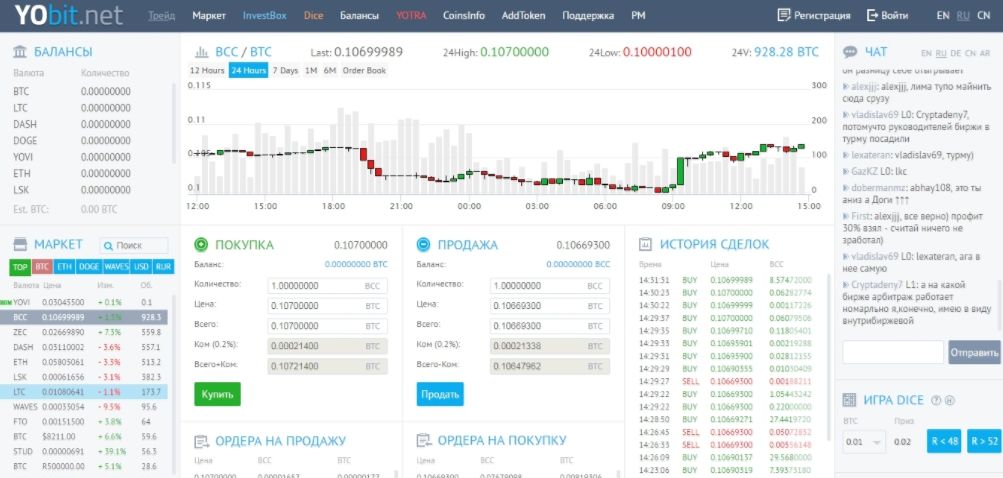The height and width of the screenshot is (478, 1003).
Task: Select the 1M chart range
Action: point(311,70)
